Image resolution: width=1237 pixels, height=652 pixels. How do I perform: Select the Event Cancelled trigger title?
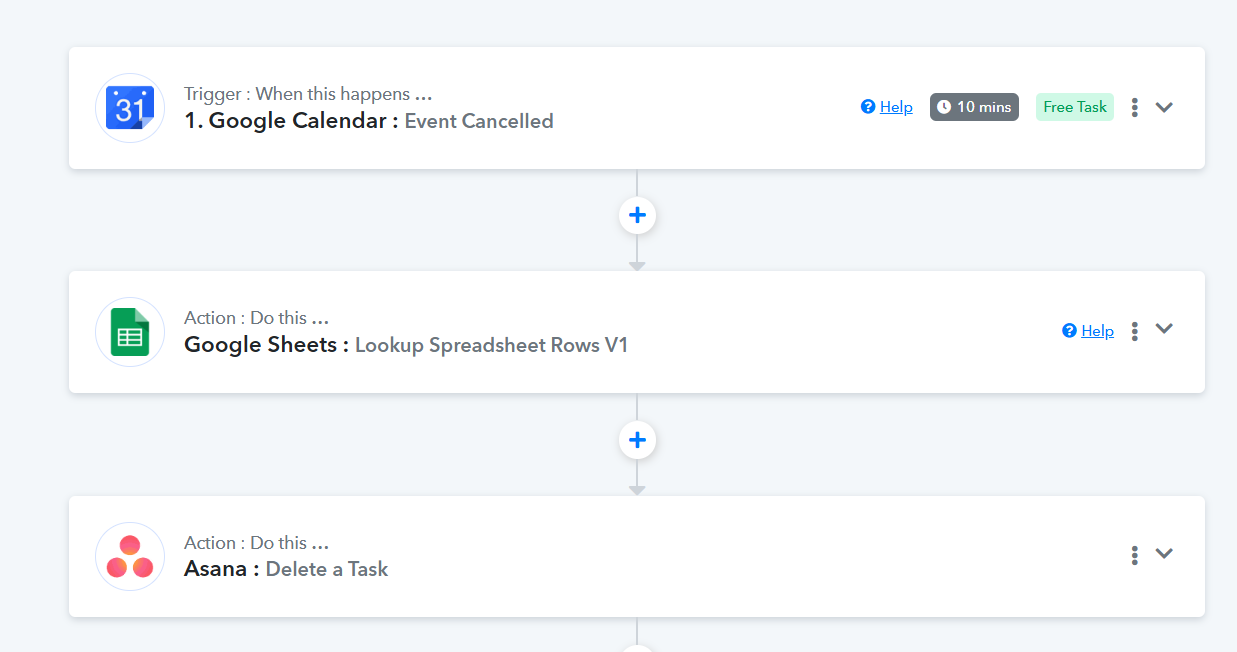click(479, 121)
